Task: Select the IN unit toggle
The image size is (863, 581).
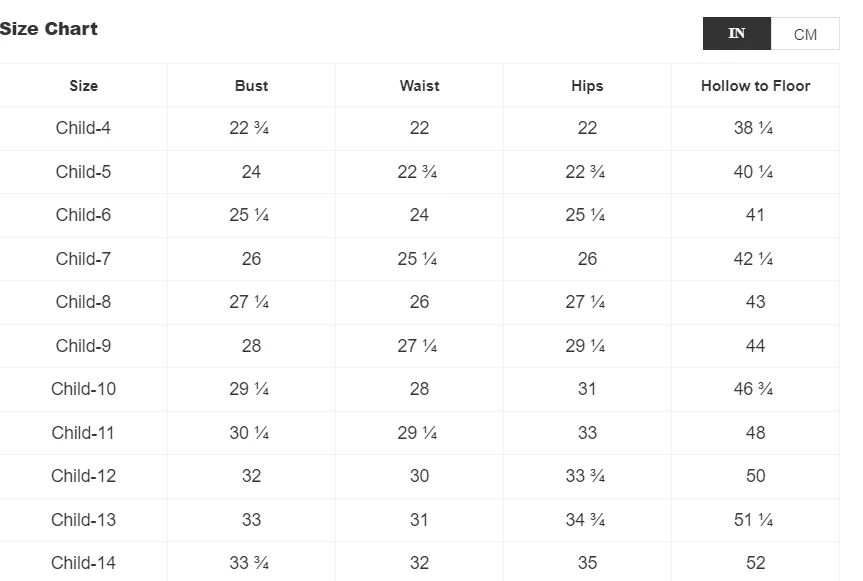Action: click(x=736, y=34)
